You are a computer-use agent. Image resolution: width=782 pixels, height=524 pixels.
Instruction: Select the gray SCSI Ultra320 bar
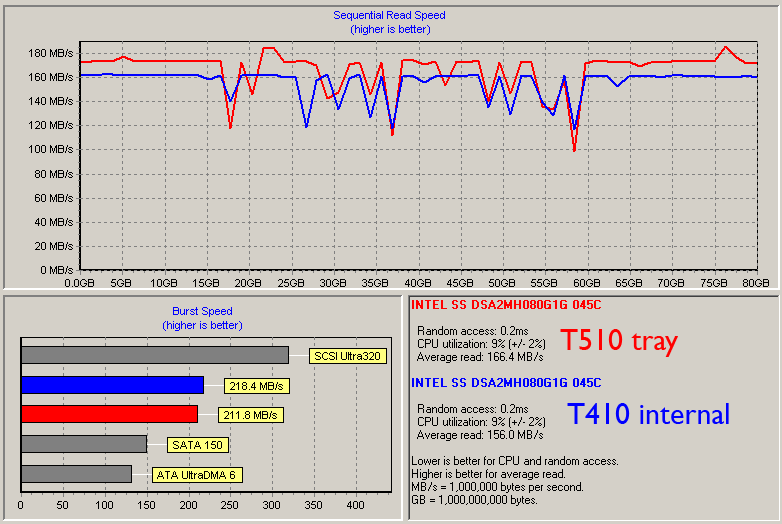pyautogui.click(x=155, y=355)
